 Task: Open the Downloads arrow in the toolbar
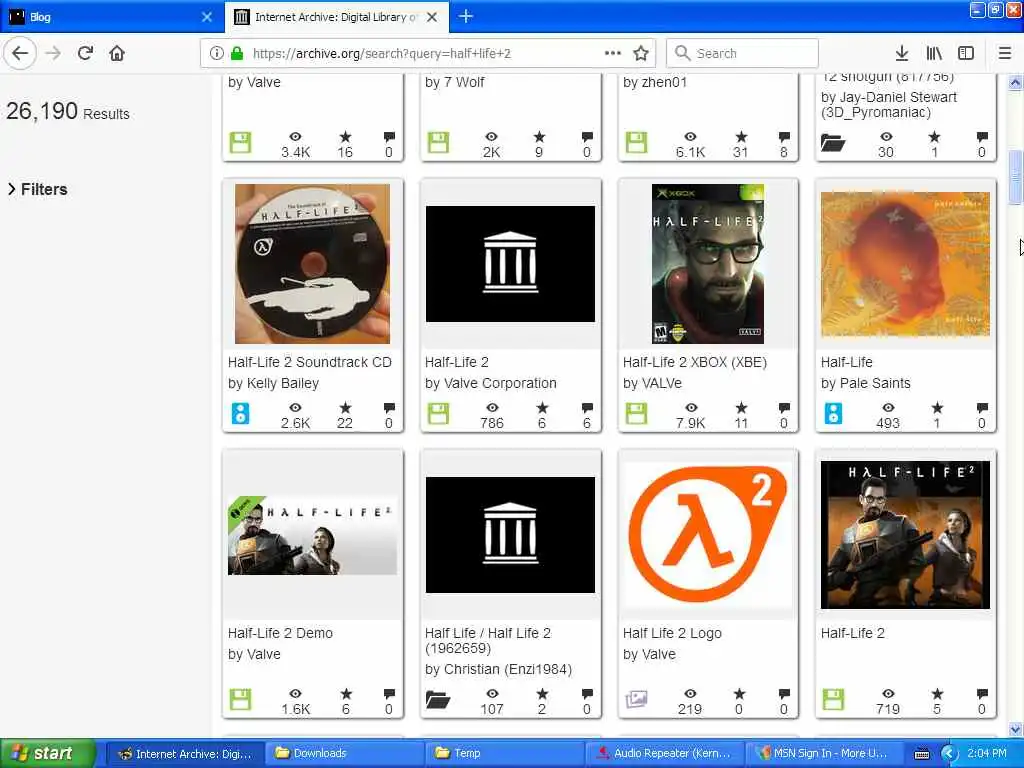[902, 54]
